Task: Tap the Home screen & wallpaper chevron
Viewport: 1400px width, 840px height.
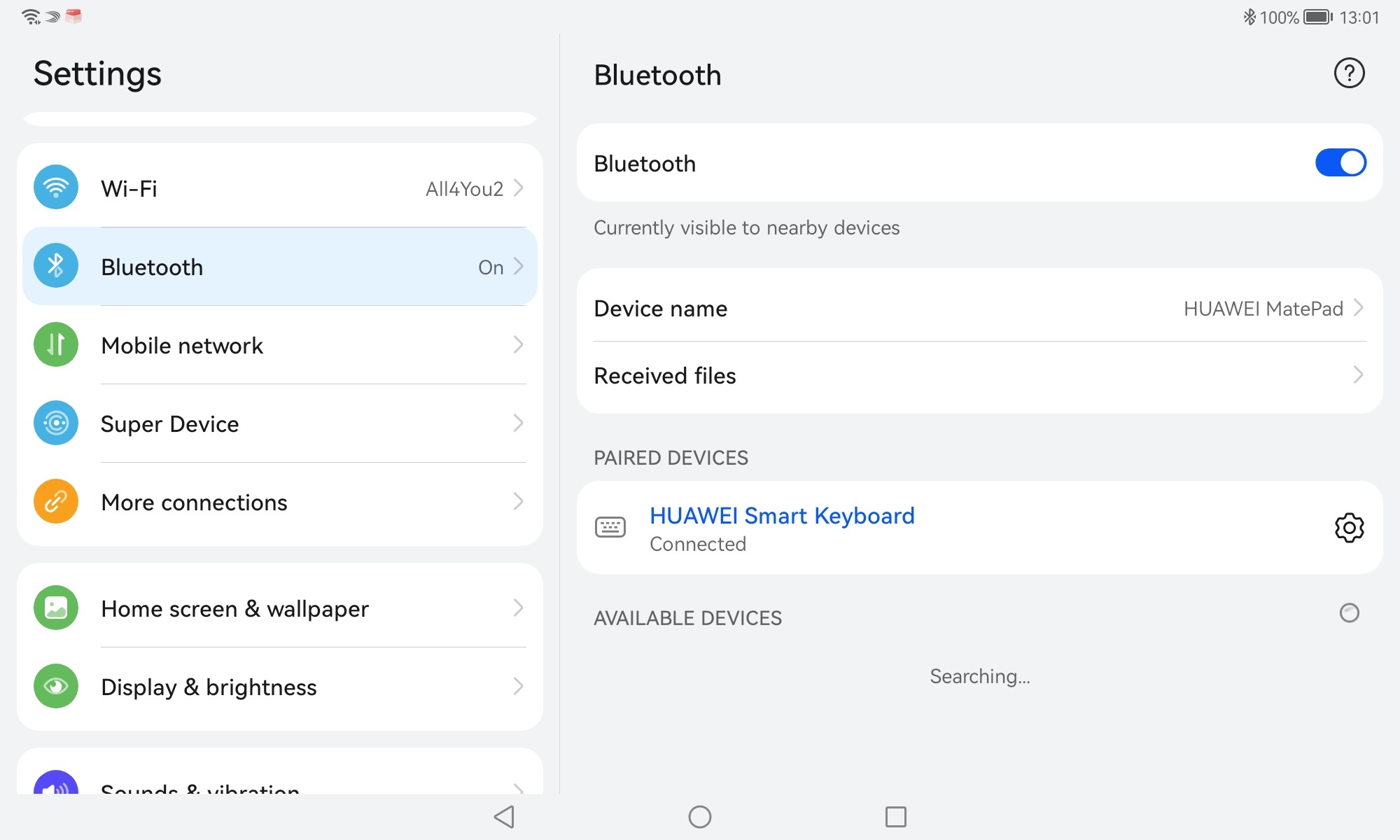Action: [x=519, y=608]
